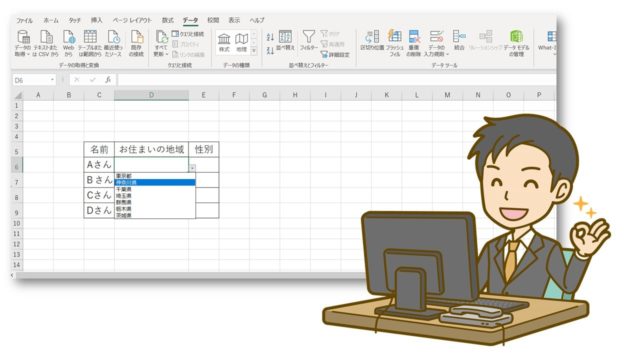Open Queries & Connections (クエリと接続) pane
The height and width of the screenshot is (360, 640).
[x=188, y=34]
